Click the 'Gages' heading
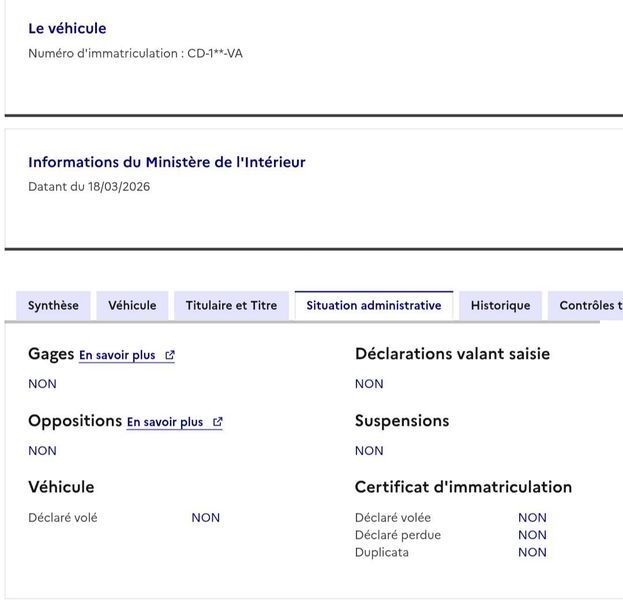 point(51,354)
